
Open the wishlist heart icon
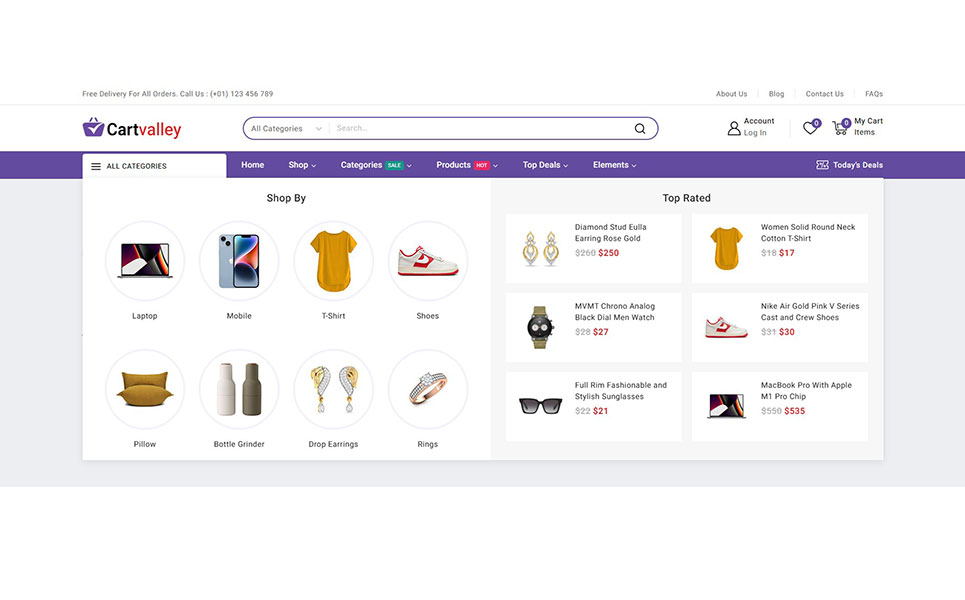click(x=809, y=128)
